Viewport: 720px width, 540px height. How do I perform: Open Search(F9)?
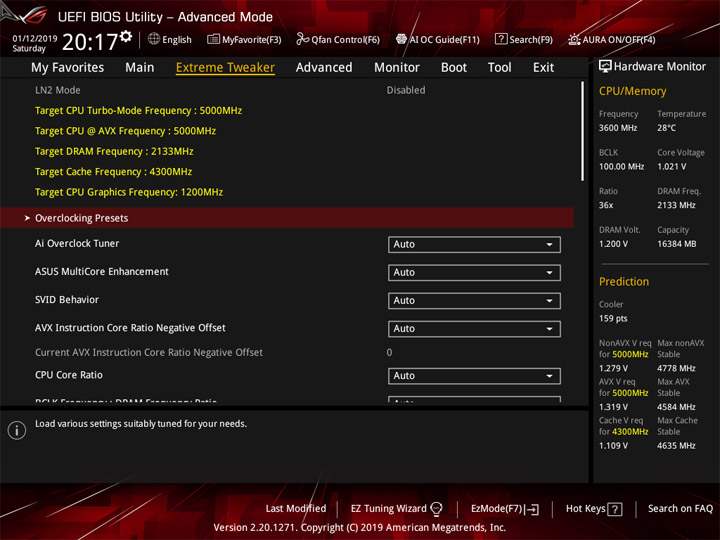click(524, 39)
